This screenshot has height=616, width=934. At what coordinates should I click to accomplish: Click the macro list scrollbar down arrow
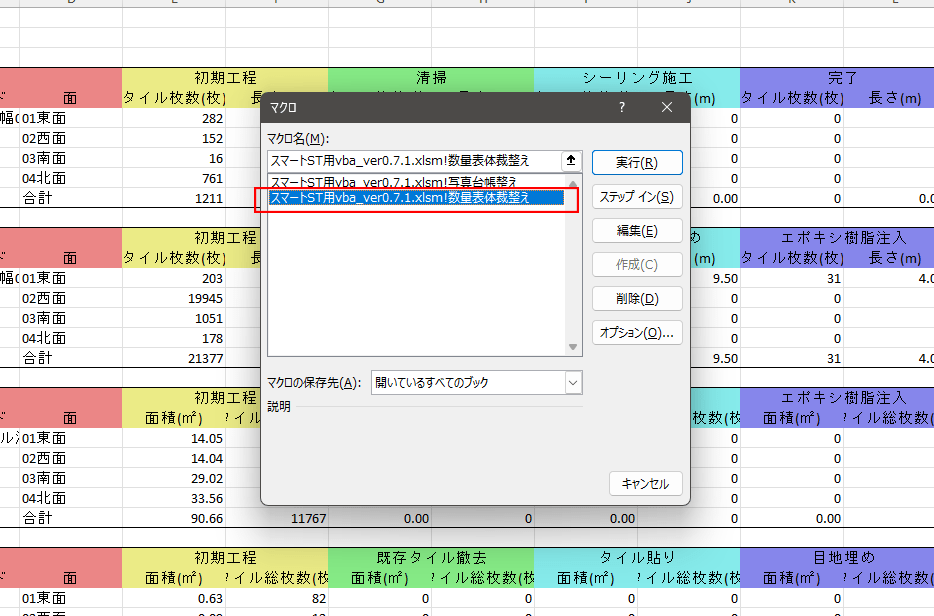pyautogui.click(x=573, y=347)
